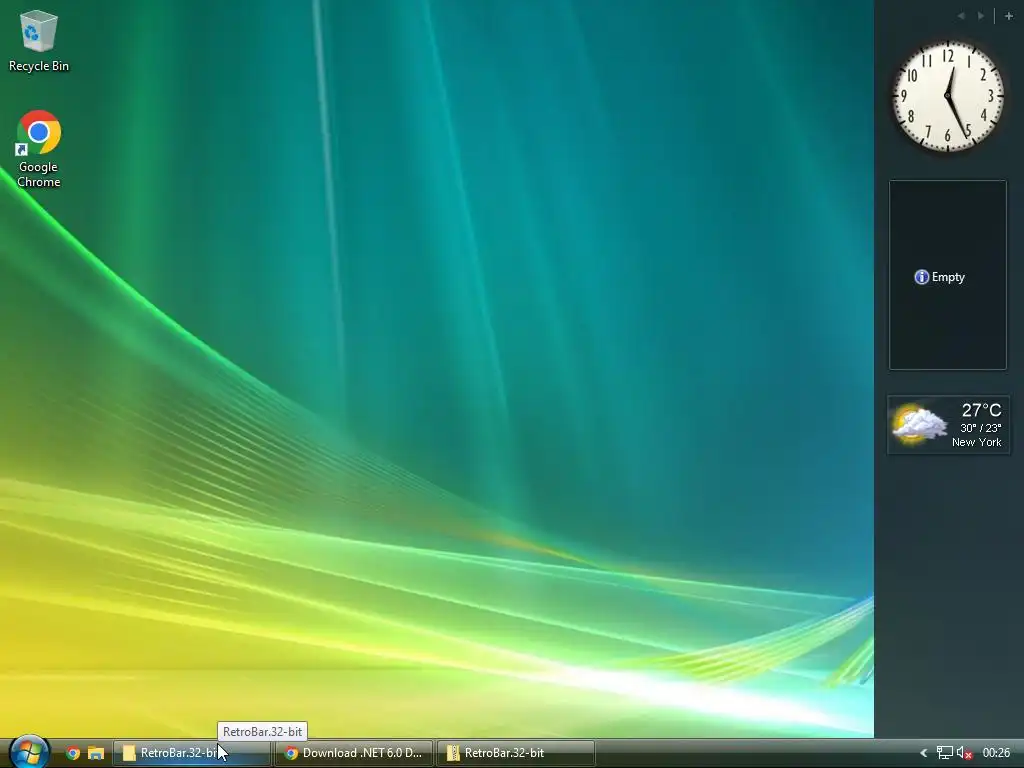Switch to the hovered RetroBar.32-bit folder taskbar button
This screenshot has height=768, width=1024.
coord(191,753)
